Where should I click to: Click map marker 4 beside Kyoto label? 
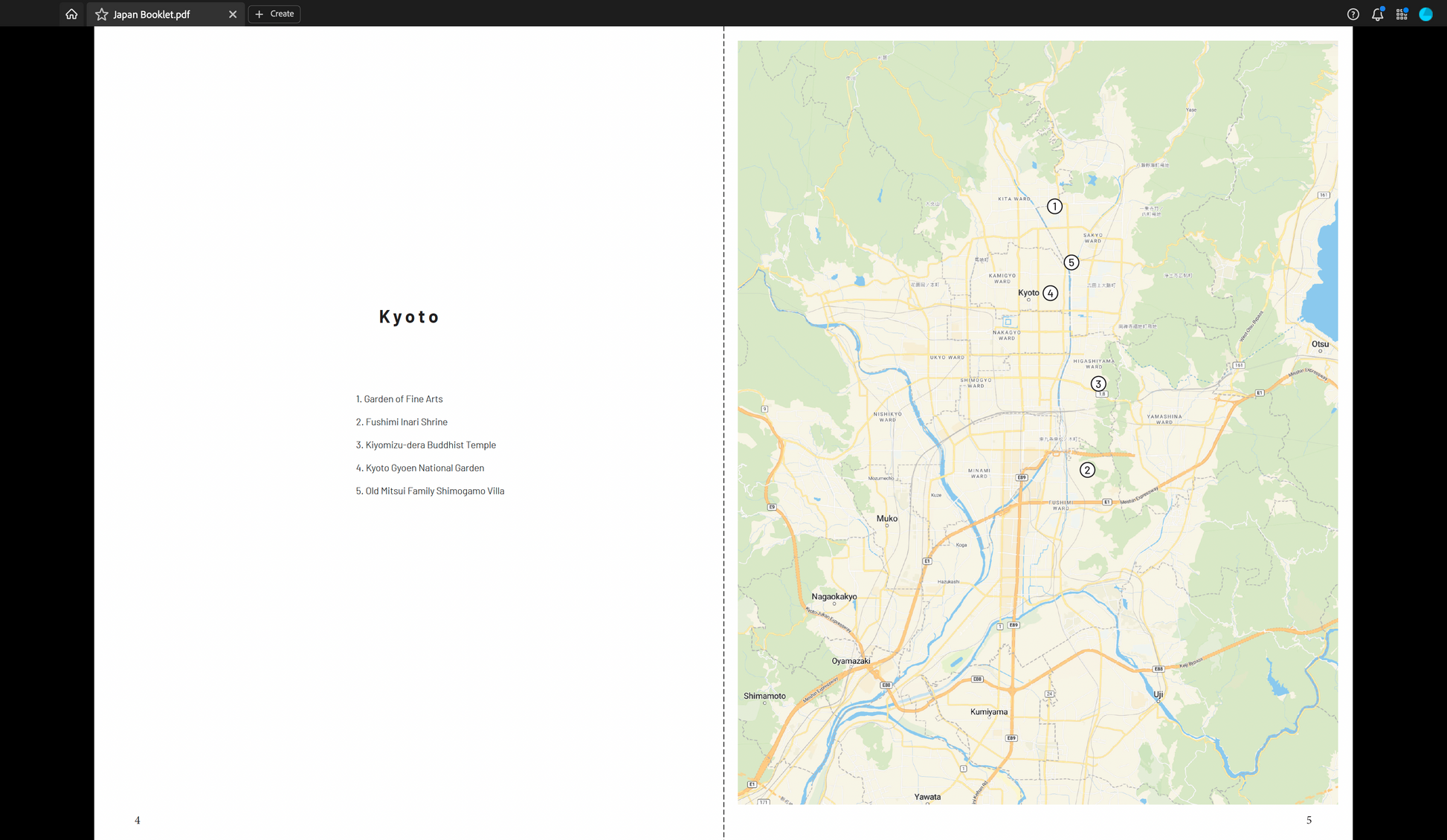pyautogui.click(x=1050, y=293)
